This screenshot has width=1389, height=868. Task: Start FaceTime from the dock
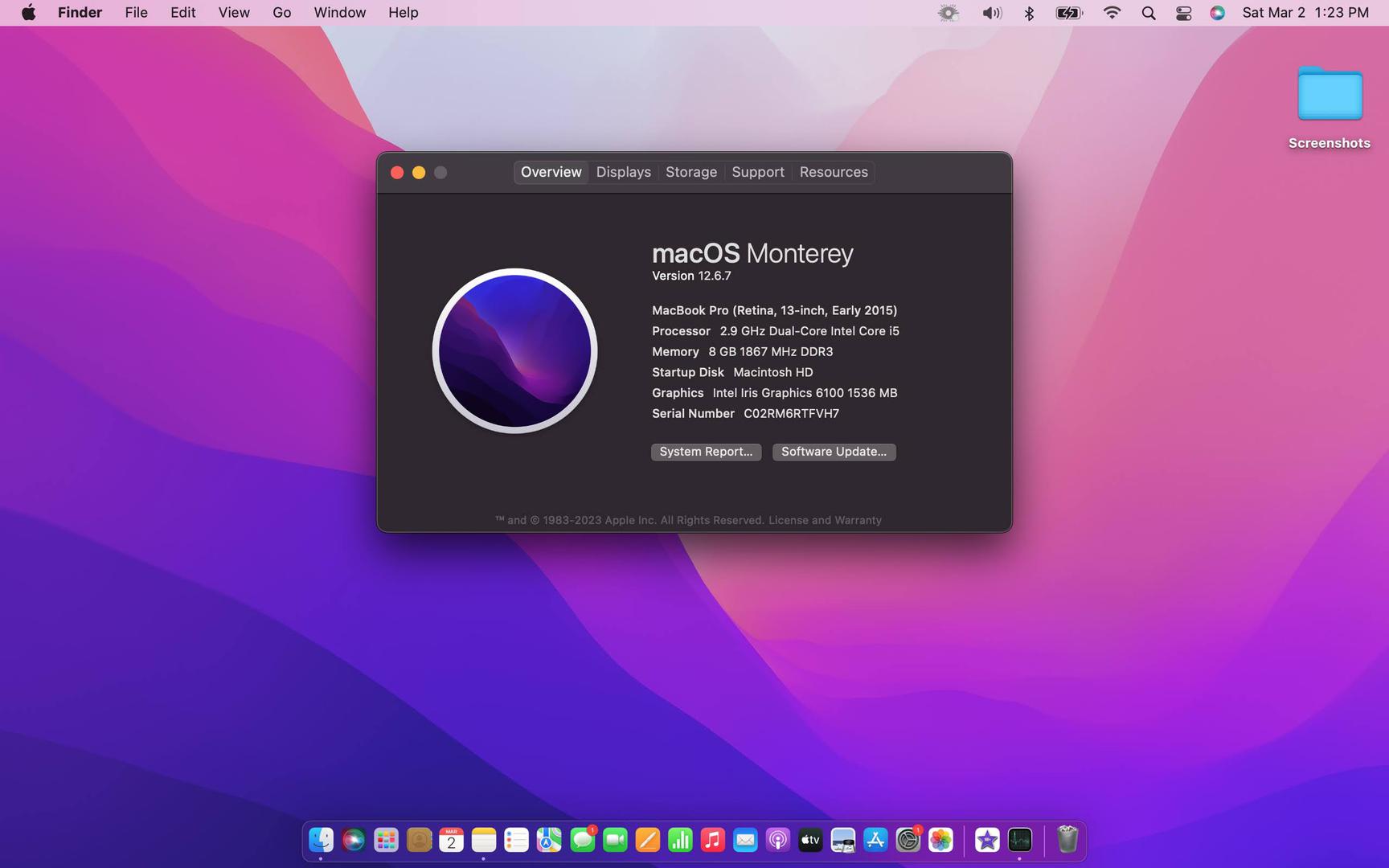[615, 841]
